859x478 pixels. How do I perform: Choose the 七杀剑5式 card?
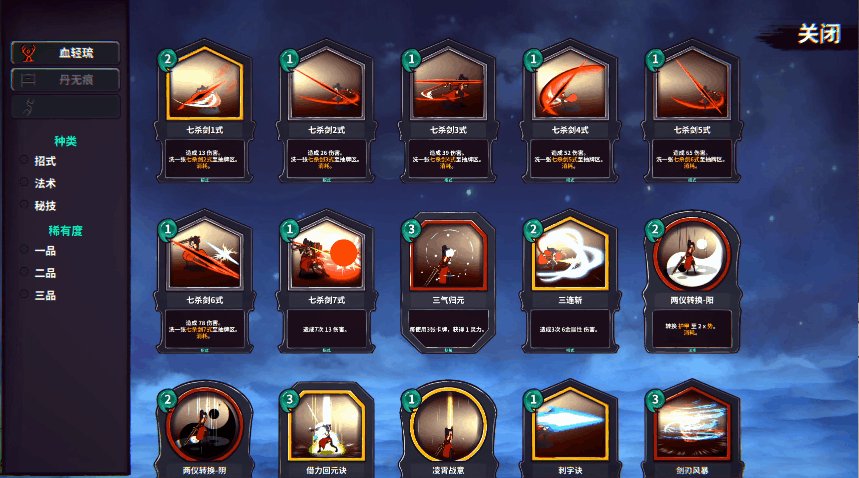[x=692, y=111]
